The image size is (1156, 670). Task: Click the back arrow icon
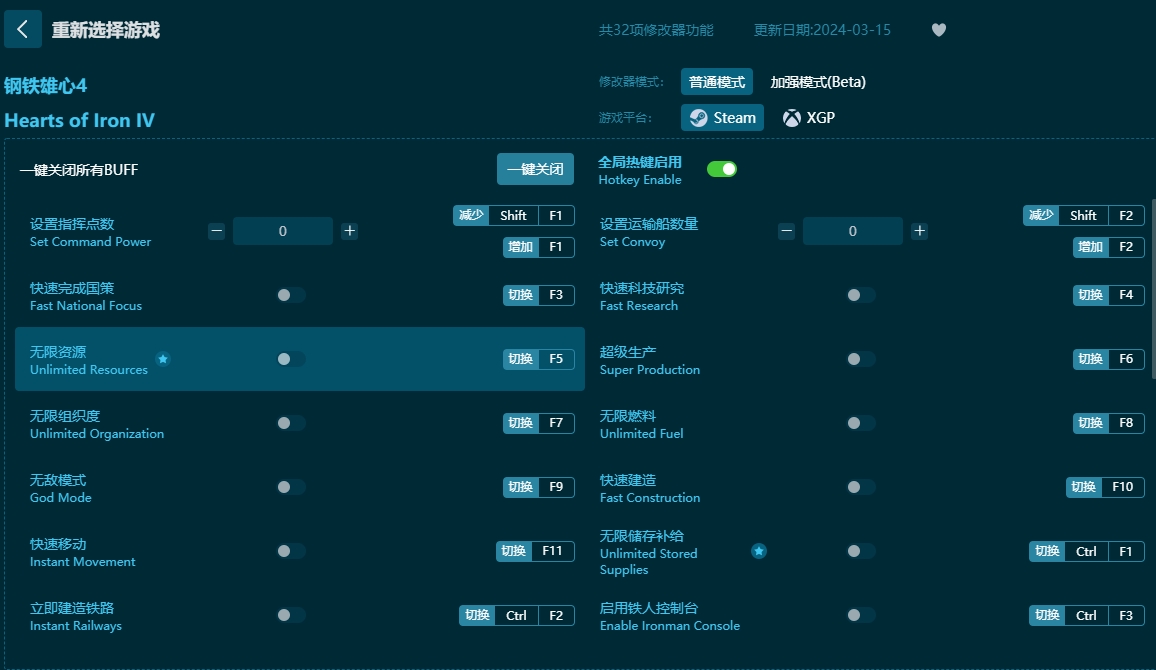pos(22,29)
